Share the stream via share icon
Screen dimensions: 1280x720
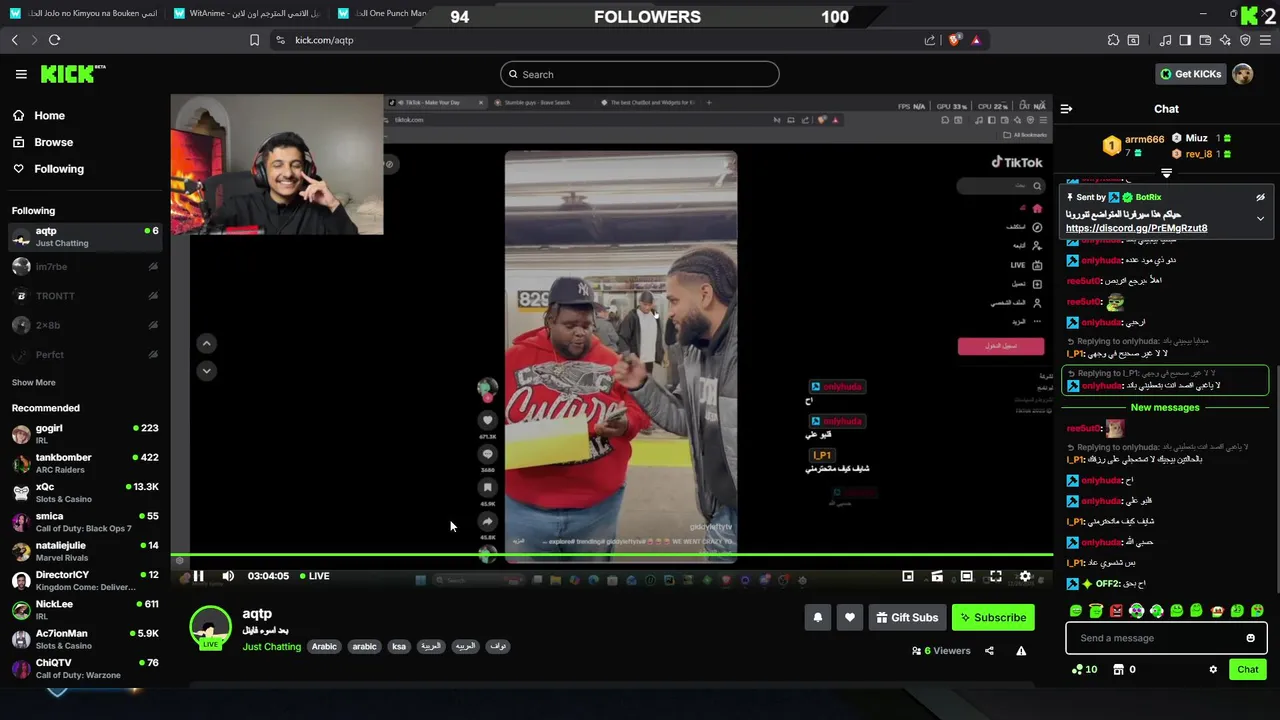[x=989, y=651]
